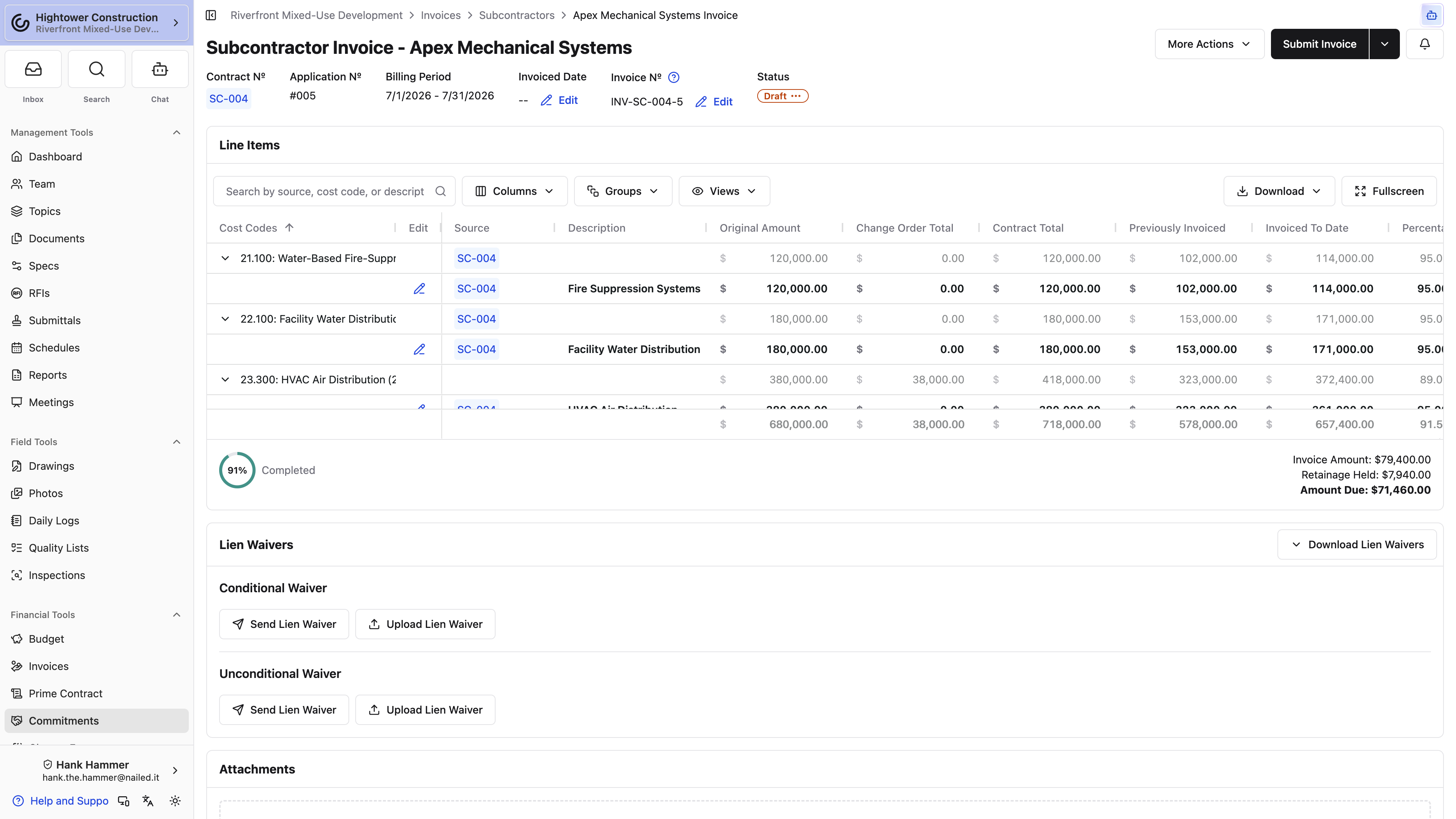Open the Schedules sidebar item
Screen dimensions: 1456x819
click(x=97, y=348)
